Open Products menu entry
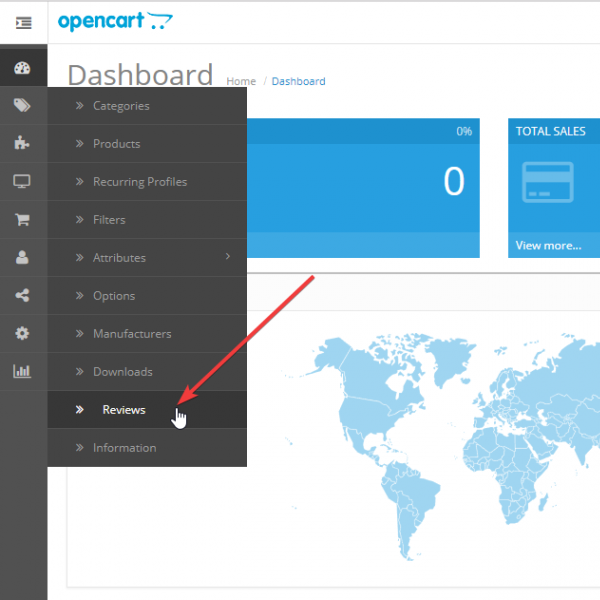 pyautogui.click(x=116, y=144)
